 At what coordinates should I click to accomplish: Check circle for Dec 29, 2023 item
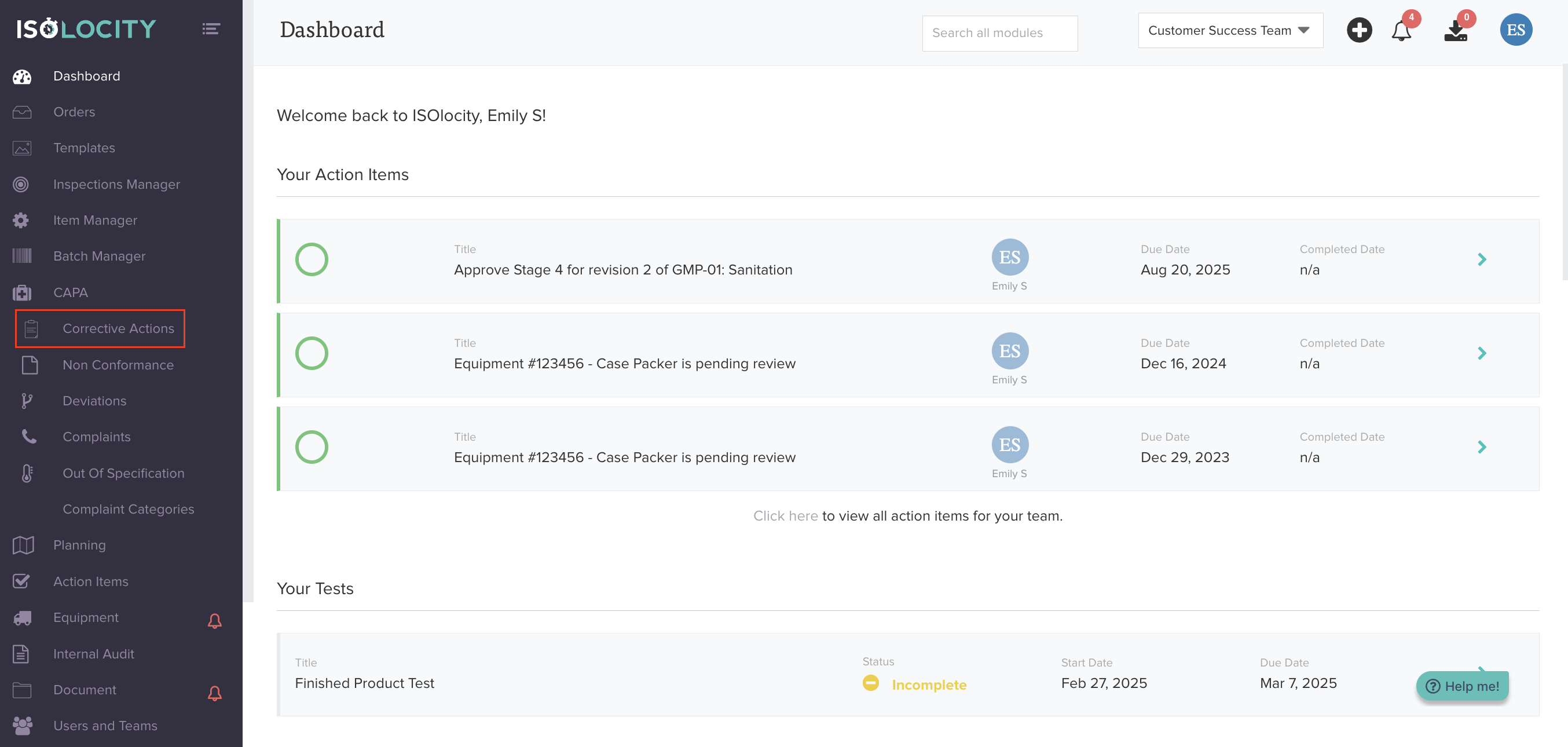point(312,448)
